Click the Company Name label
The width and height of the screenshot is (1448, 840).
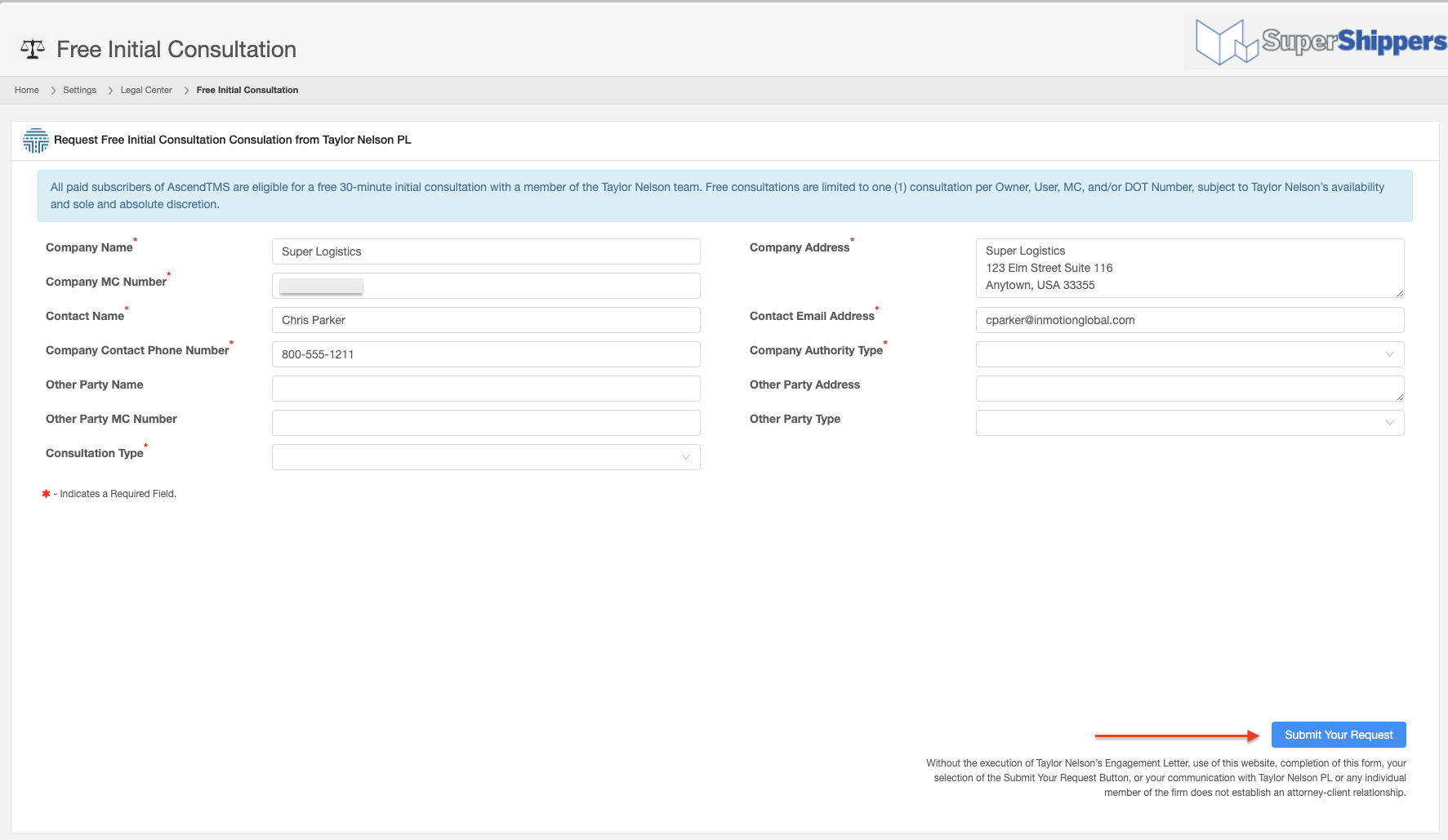click(89, 247)
